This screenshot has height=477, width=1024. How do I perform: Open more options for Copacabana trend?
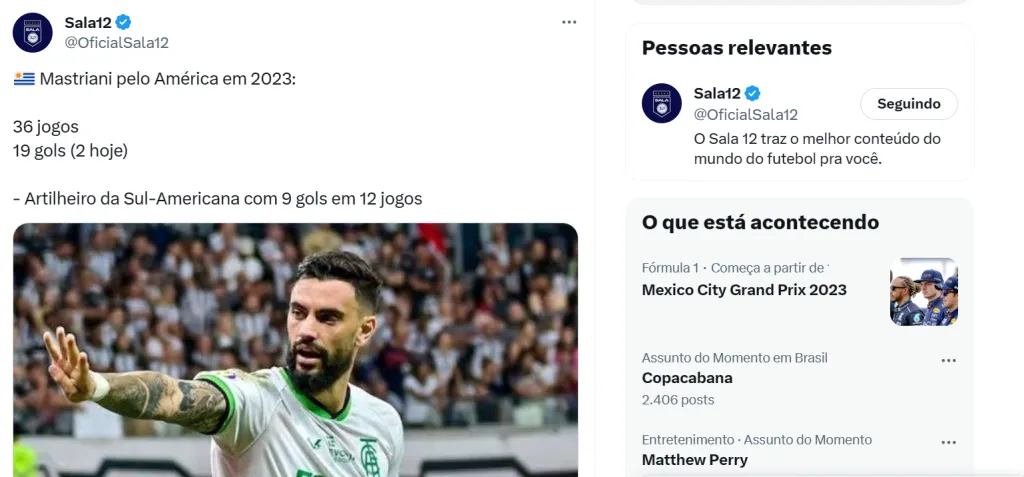948,360
